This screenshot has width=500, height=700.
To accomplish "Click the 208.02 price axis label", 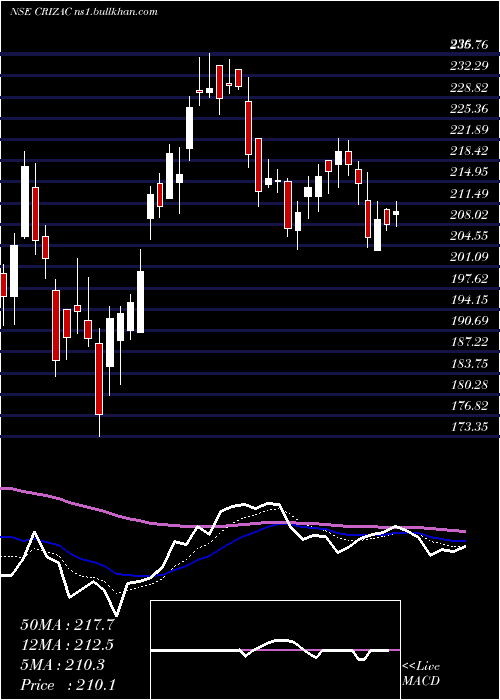I will (x=469, y=215).
